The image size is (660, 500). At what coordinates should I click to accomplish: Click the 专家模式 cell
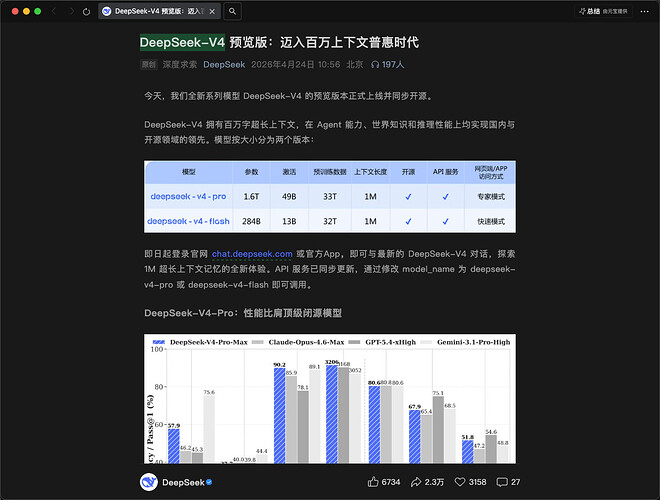491,197
